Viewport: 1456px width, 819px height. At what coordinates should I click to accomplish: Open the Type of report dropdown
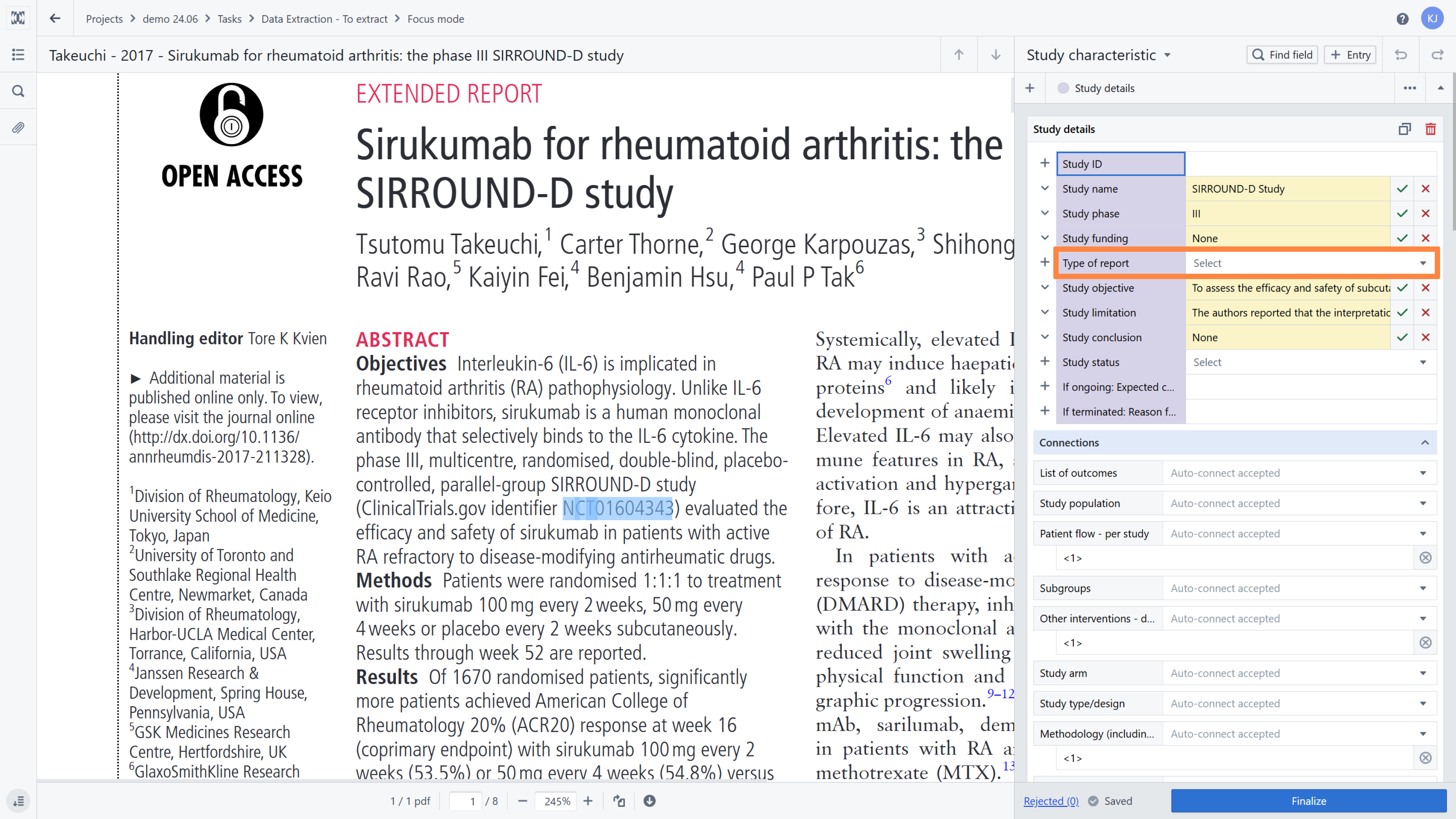1310,264
